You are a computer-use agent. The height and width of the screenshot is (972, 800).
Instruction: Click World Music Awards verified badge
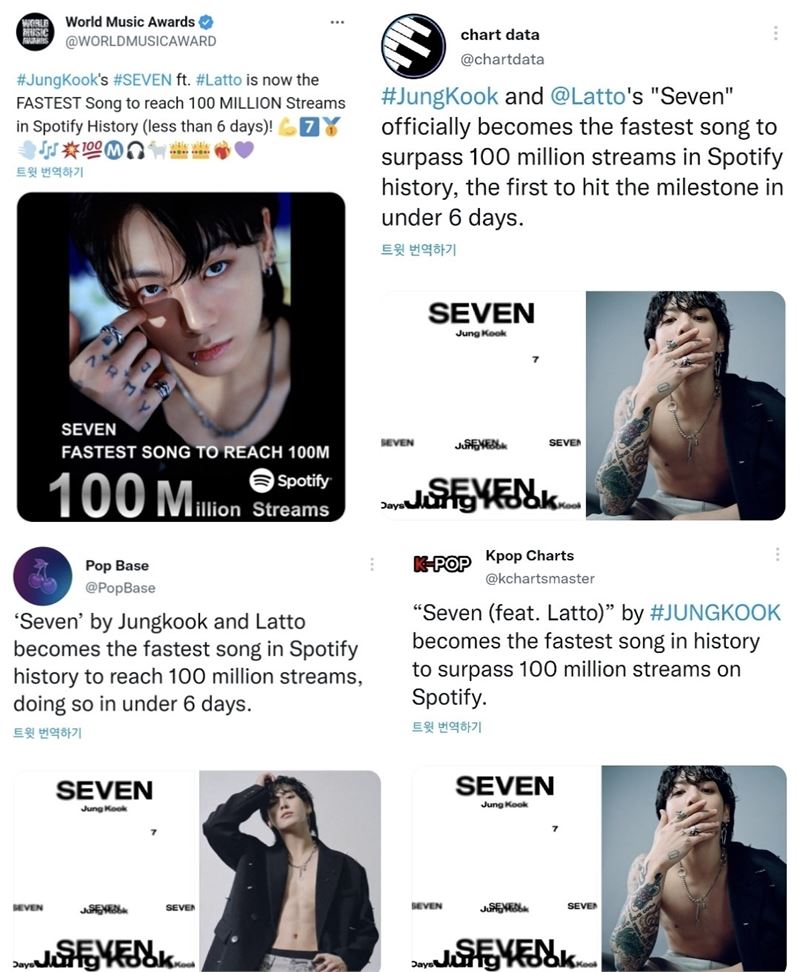[x=206, y=22]
